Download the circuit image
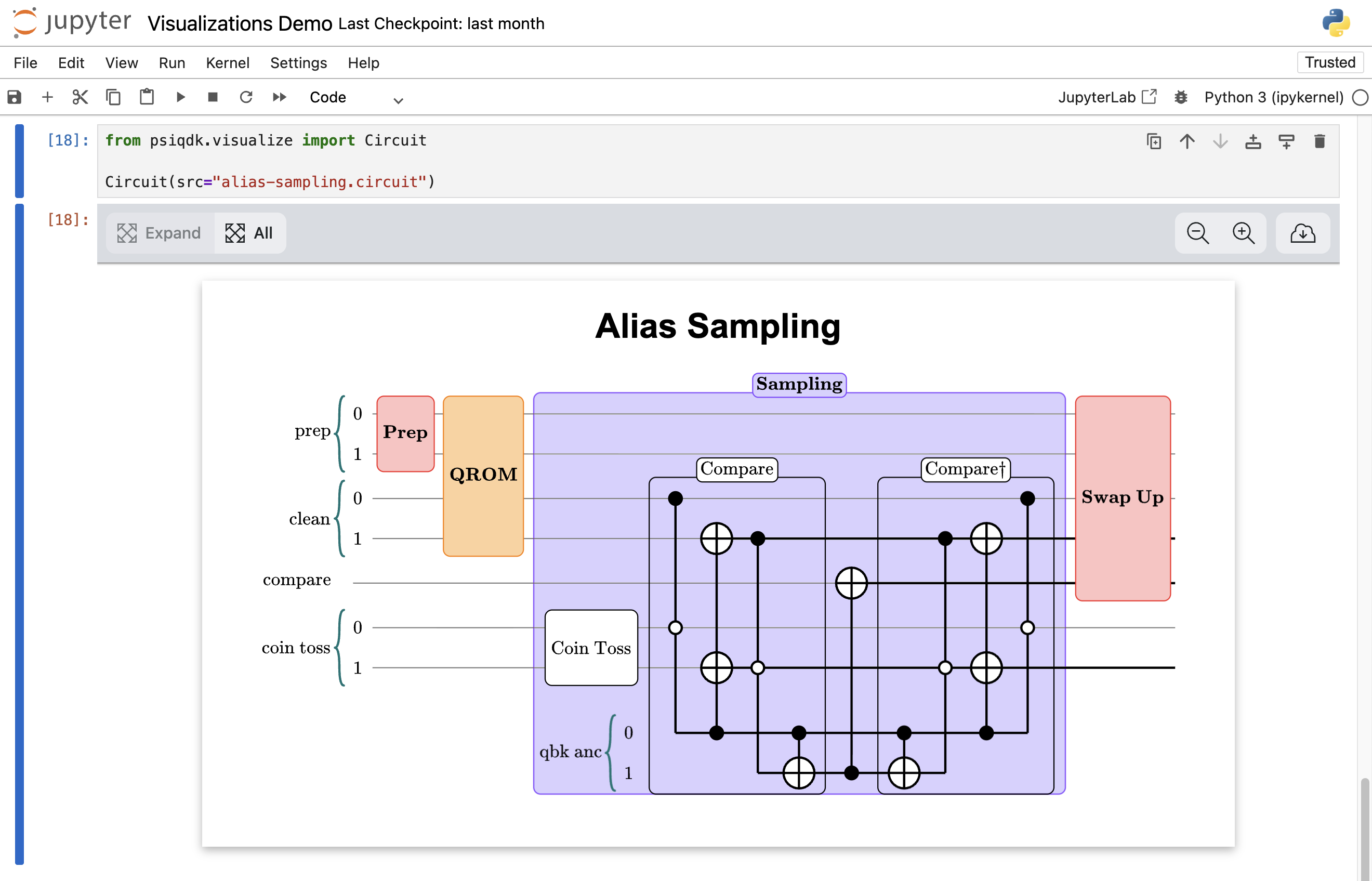1372x881 pixels. (x=1303, y=233)
